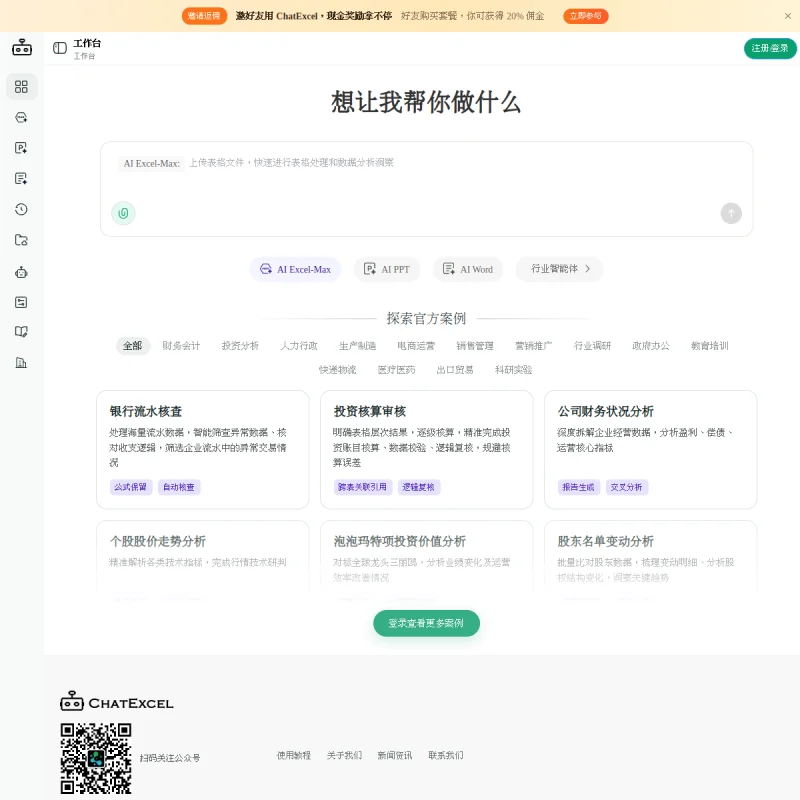
Task: Open the 关于我们 footer link
Action: click(x=344, y=756)
